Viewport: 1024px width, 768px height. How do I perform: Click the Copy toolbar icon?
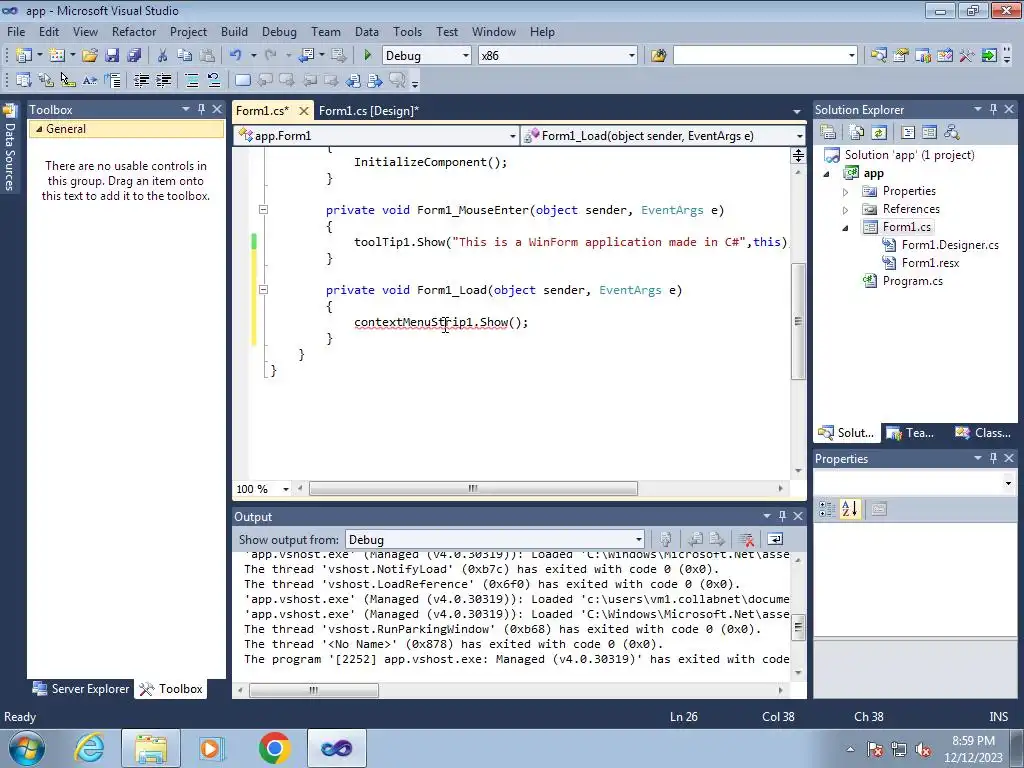184,56
